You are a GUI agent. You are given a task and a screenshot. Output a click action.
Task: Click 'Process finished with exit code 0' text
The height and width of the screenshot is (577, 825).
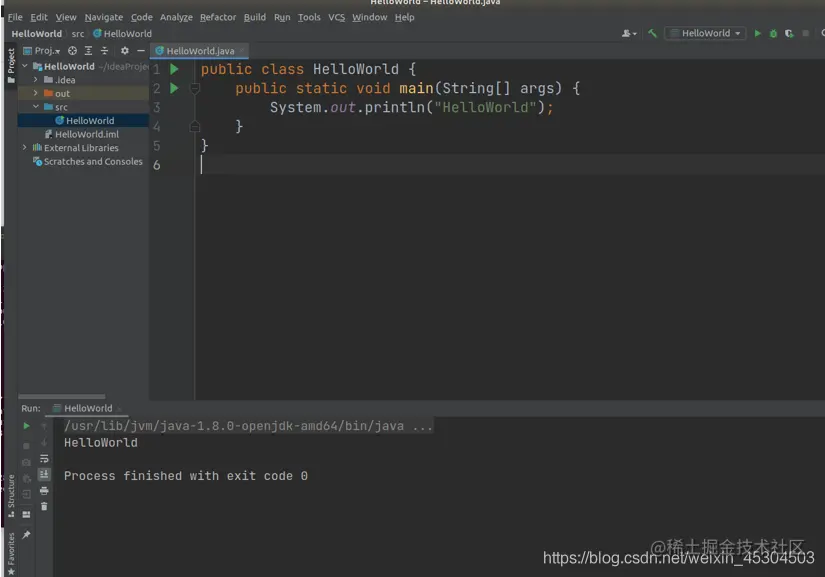tap(186, 476)
